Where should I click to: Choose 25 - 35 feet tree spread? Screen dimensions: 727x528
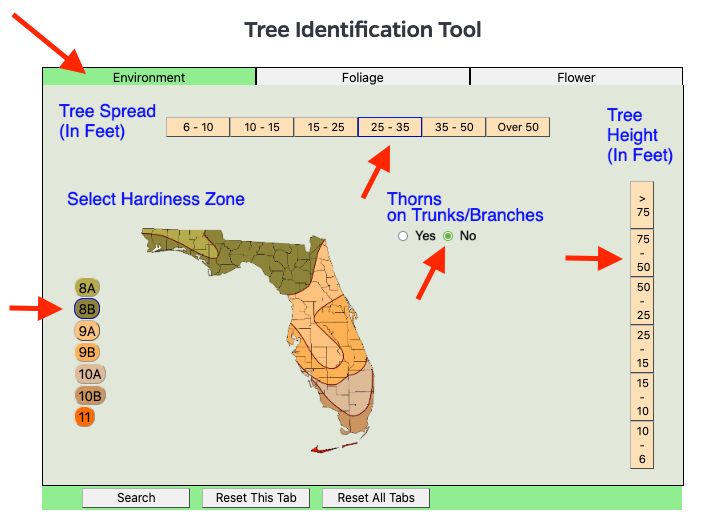(390, 127)
